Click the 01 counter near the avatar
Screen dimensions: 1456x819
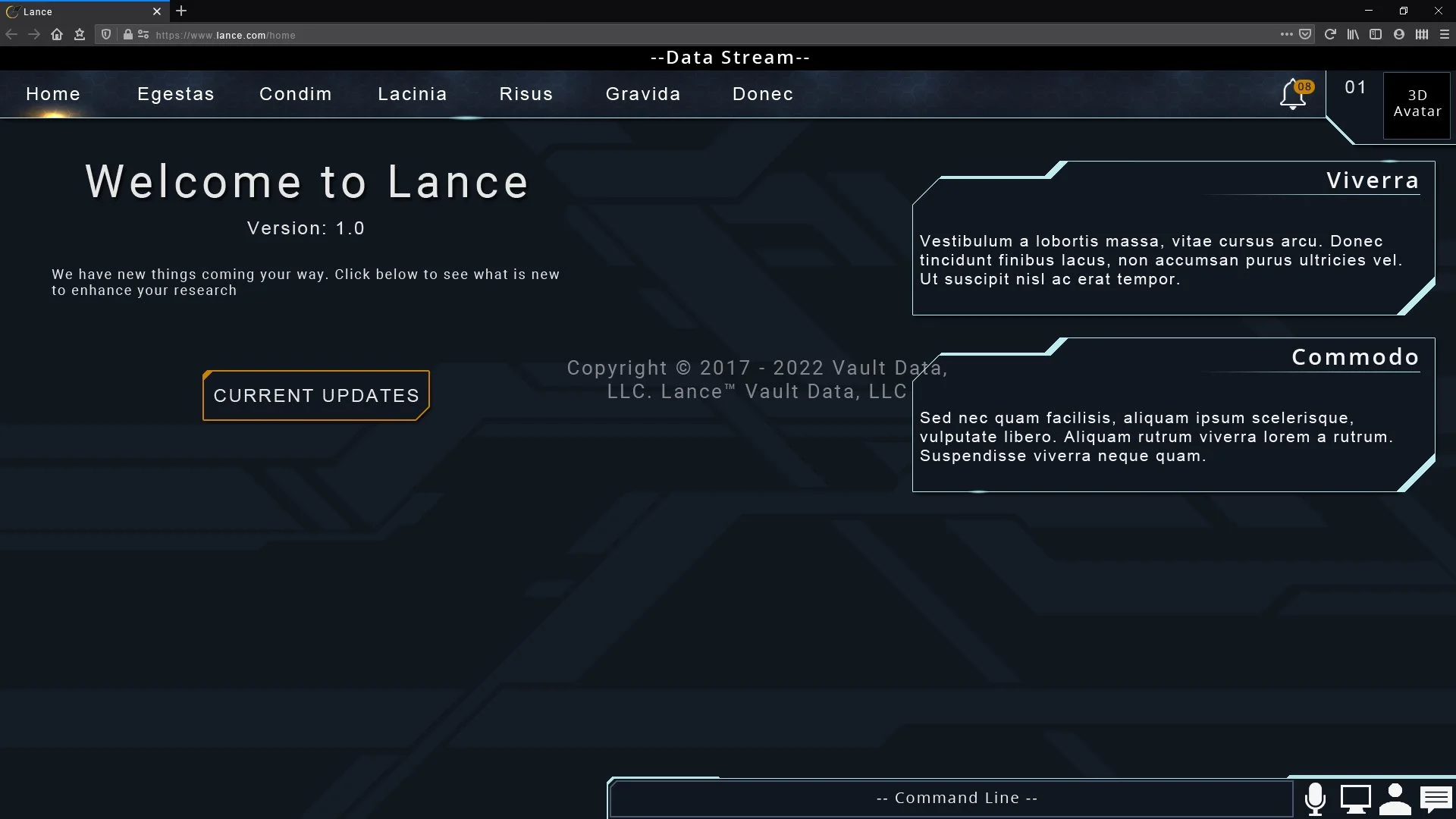click(1355, 88)
